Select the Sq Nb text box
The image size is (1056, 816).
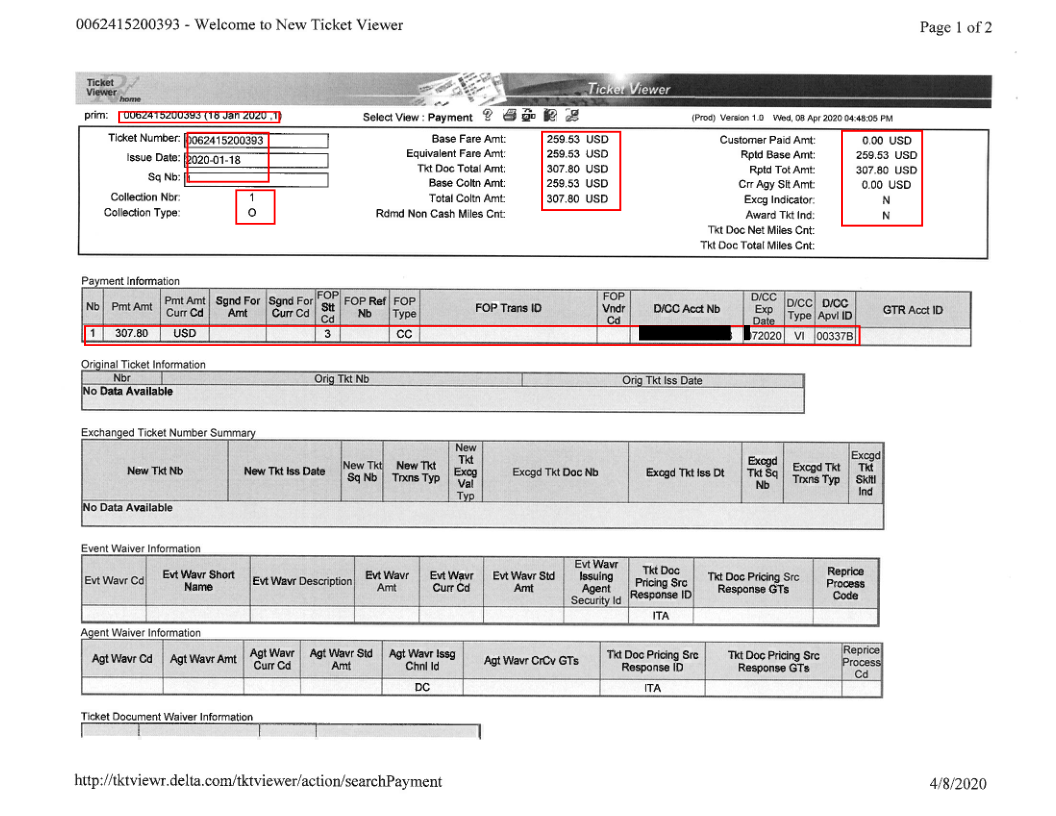(x=257, y=180)
